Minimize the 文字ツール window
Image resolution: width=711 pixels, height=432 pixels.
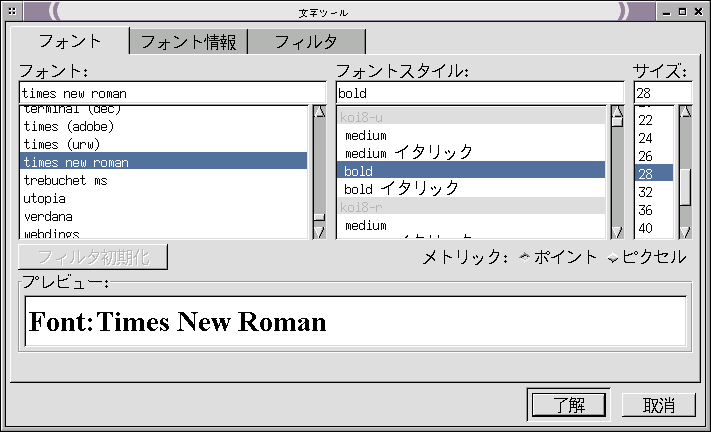[666, 12]
